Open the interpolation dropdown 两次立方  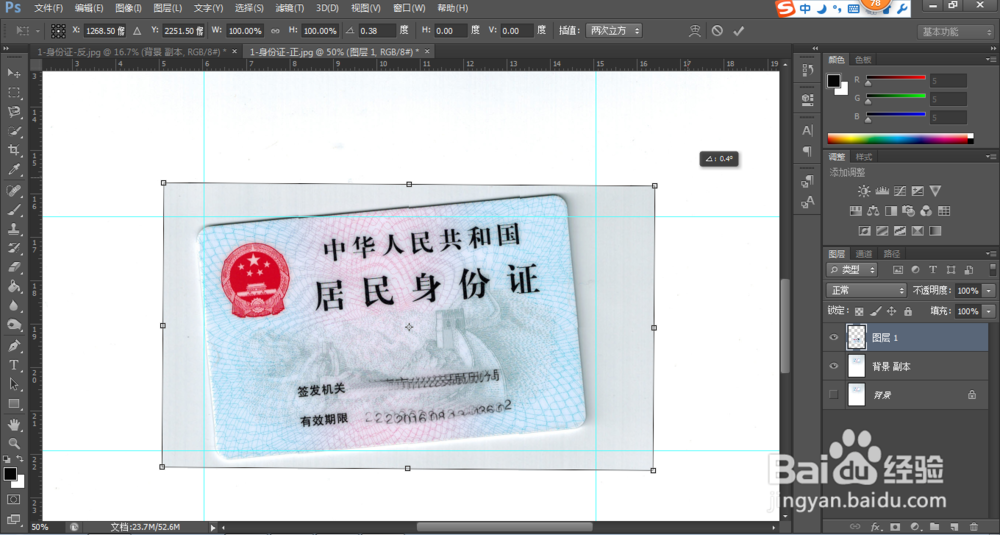[614, 31]
